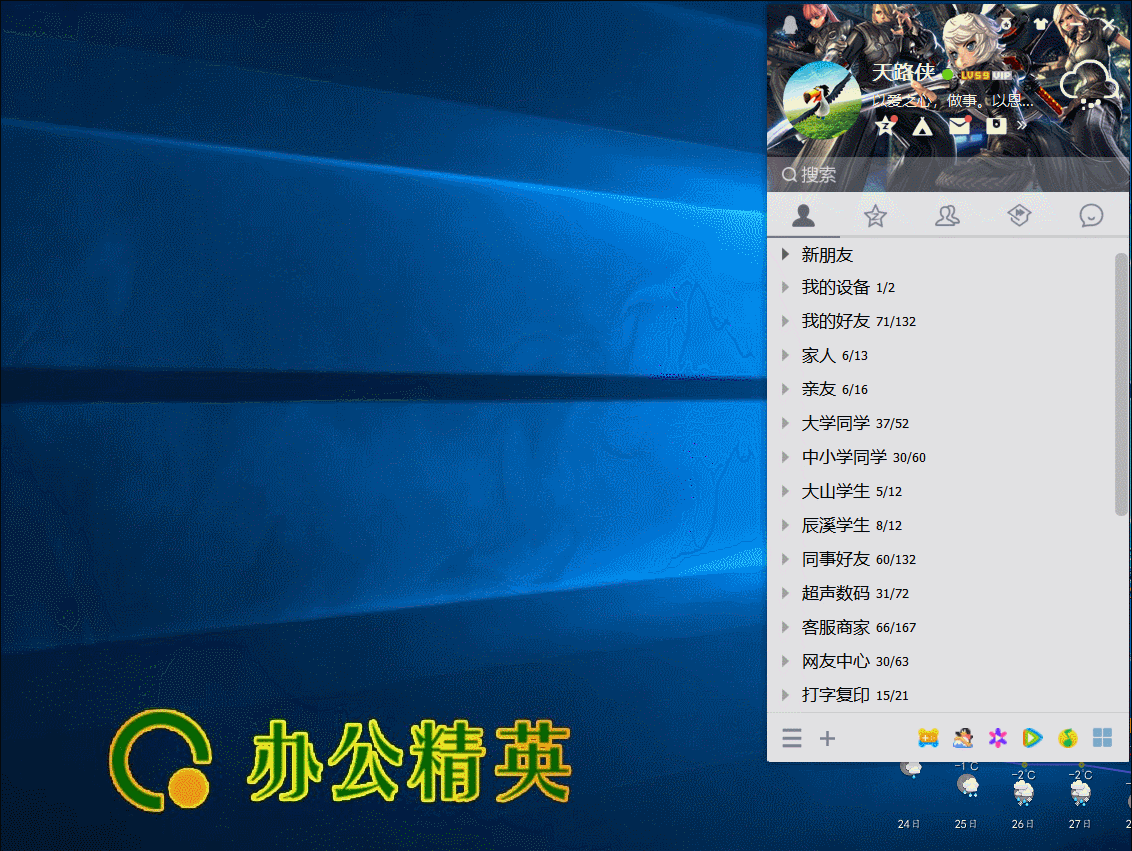Launch Tencent Video play icon

1032,738
